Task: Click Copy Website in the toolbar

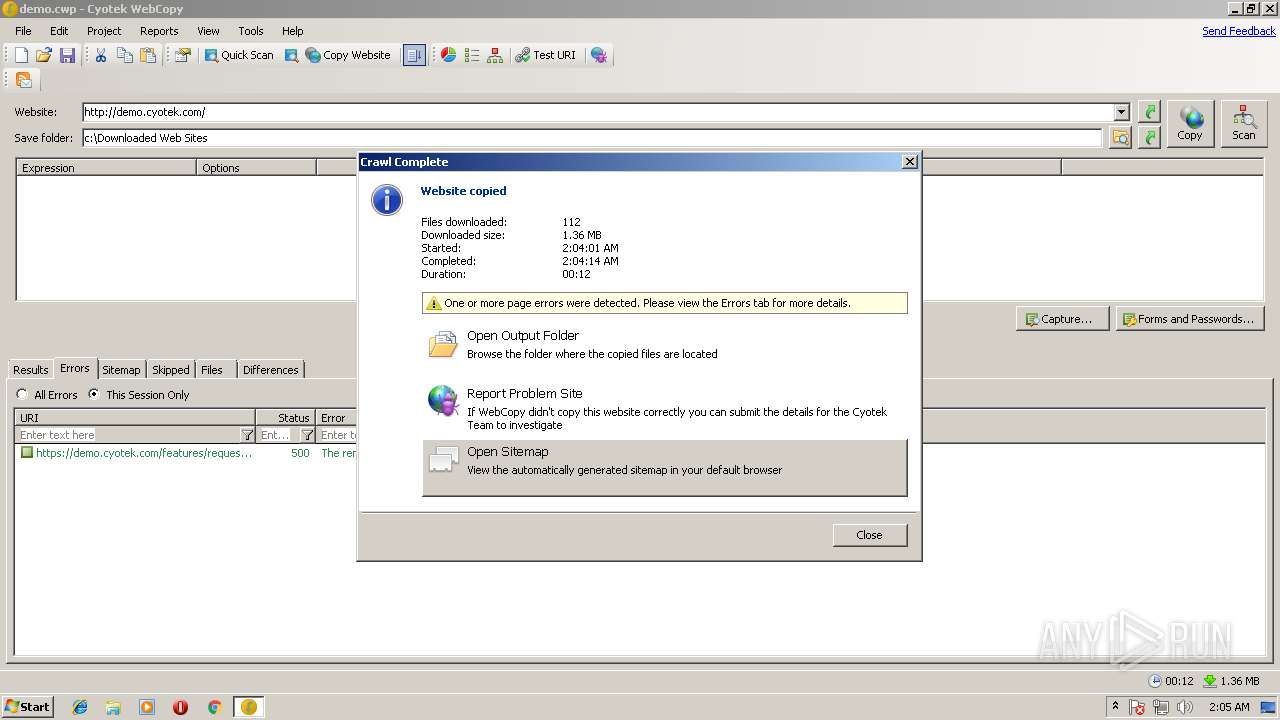Action: pos(348,55)
